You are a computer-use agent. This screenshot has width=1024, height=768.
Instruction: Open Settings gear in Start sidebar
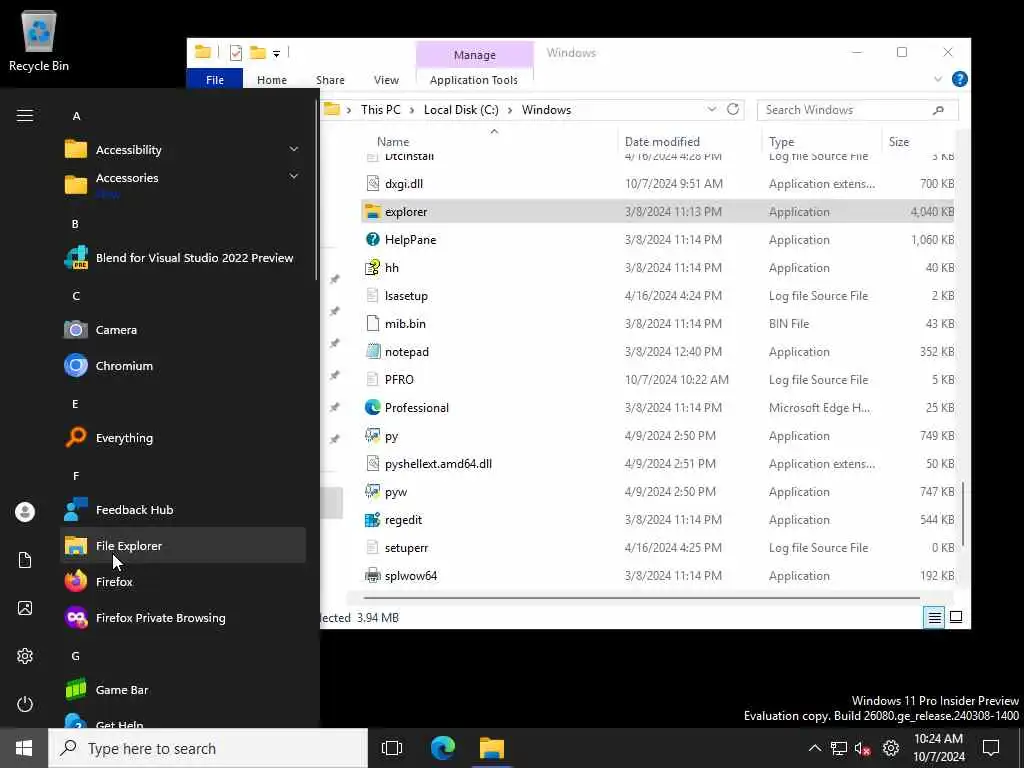[x=25, y=656]
